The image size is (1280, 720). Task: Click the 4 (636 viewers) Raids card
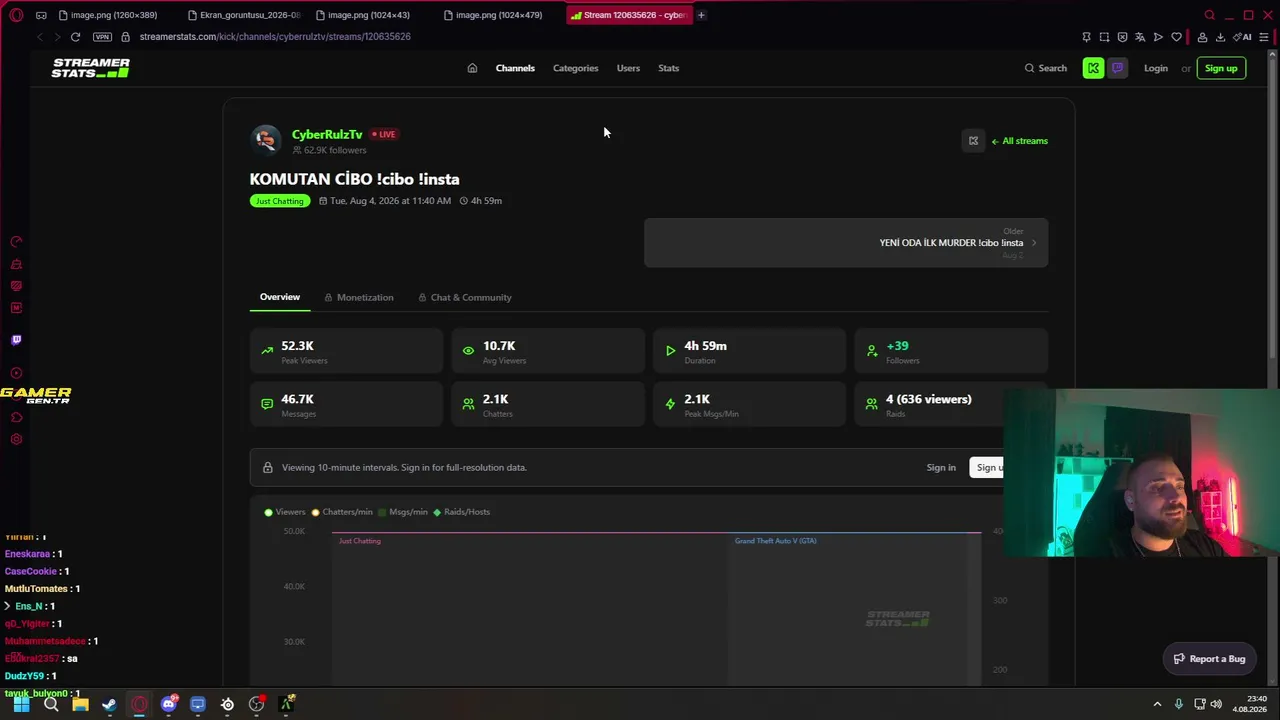951,404
